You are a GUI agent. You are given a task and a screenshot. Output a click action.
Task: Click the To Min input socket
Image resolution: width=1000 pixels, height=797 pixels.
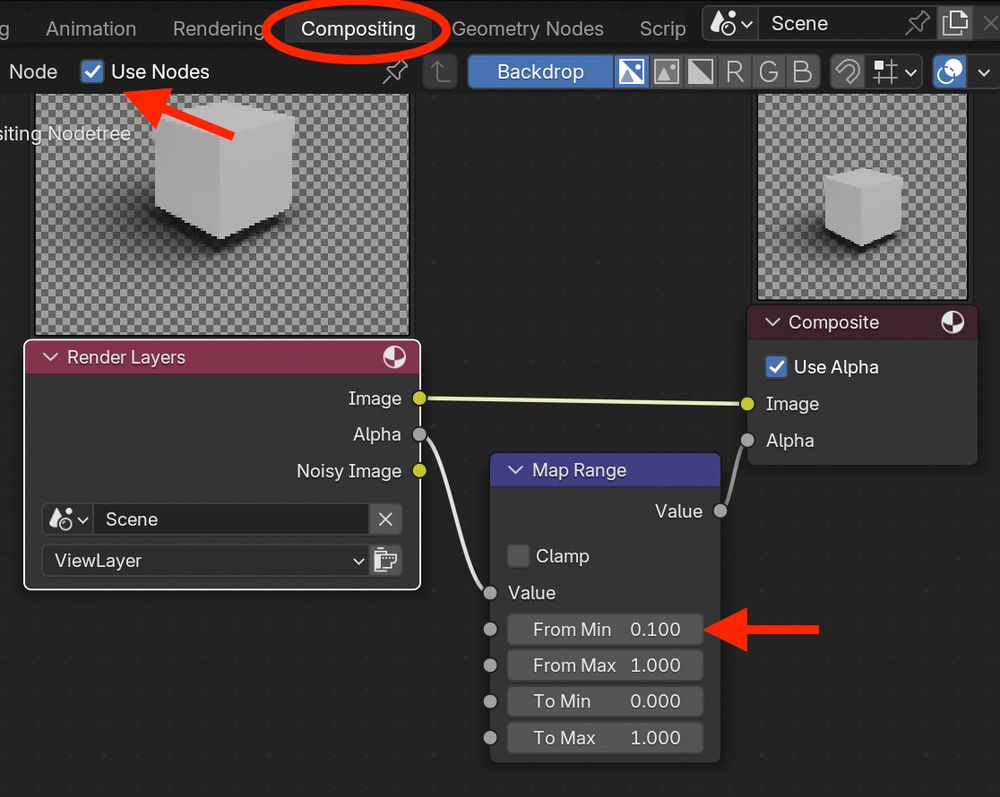click(490, 701)
